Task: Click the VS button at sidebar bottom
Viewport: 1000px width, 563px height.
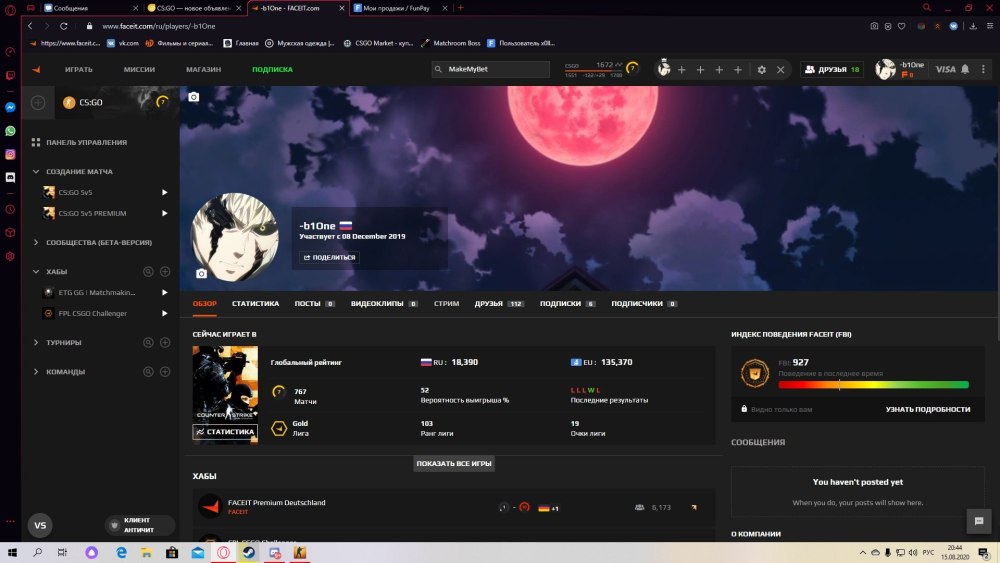Action: (x=40, y=525)
